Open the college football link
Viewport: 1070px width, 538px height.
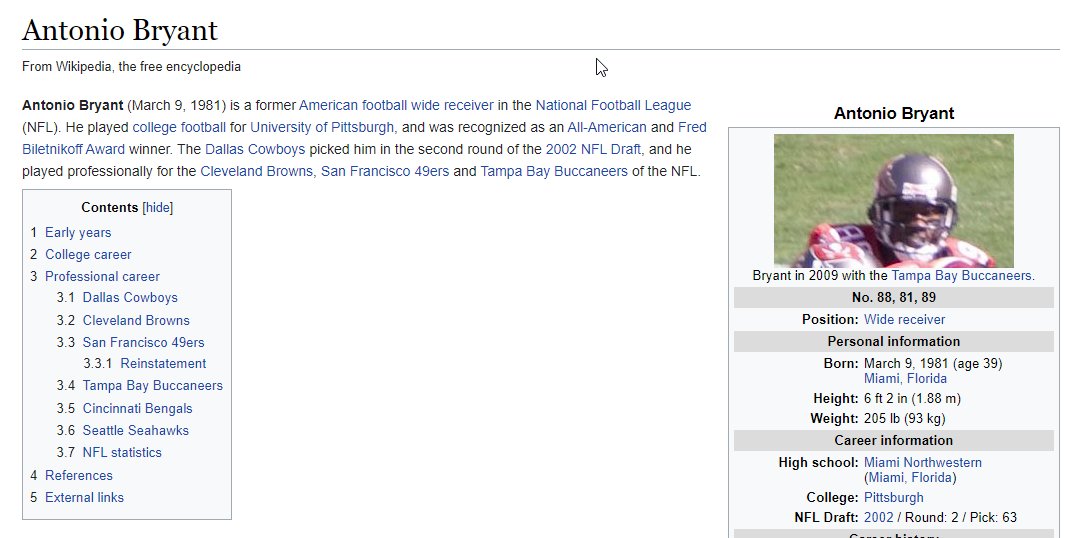[x=179, y=127]
